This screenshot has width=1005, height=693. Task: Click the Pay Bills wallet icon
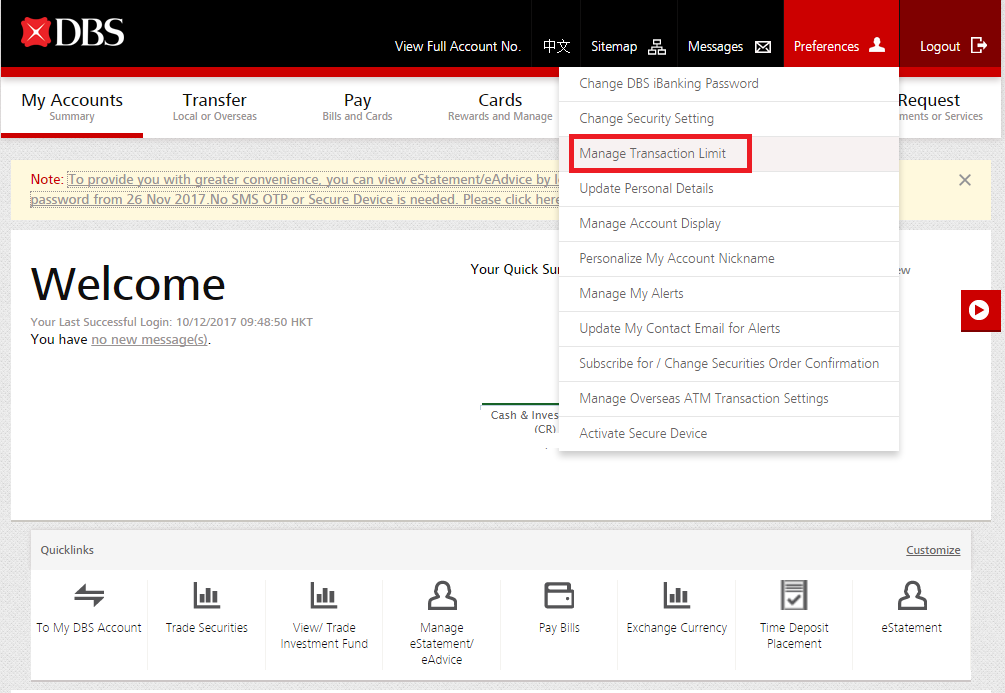559,596
